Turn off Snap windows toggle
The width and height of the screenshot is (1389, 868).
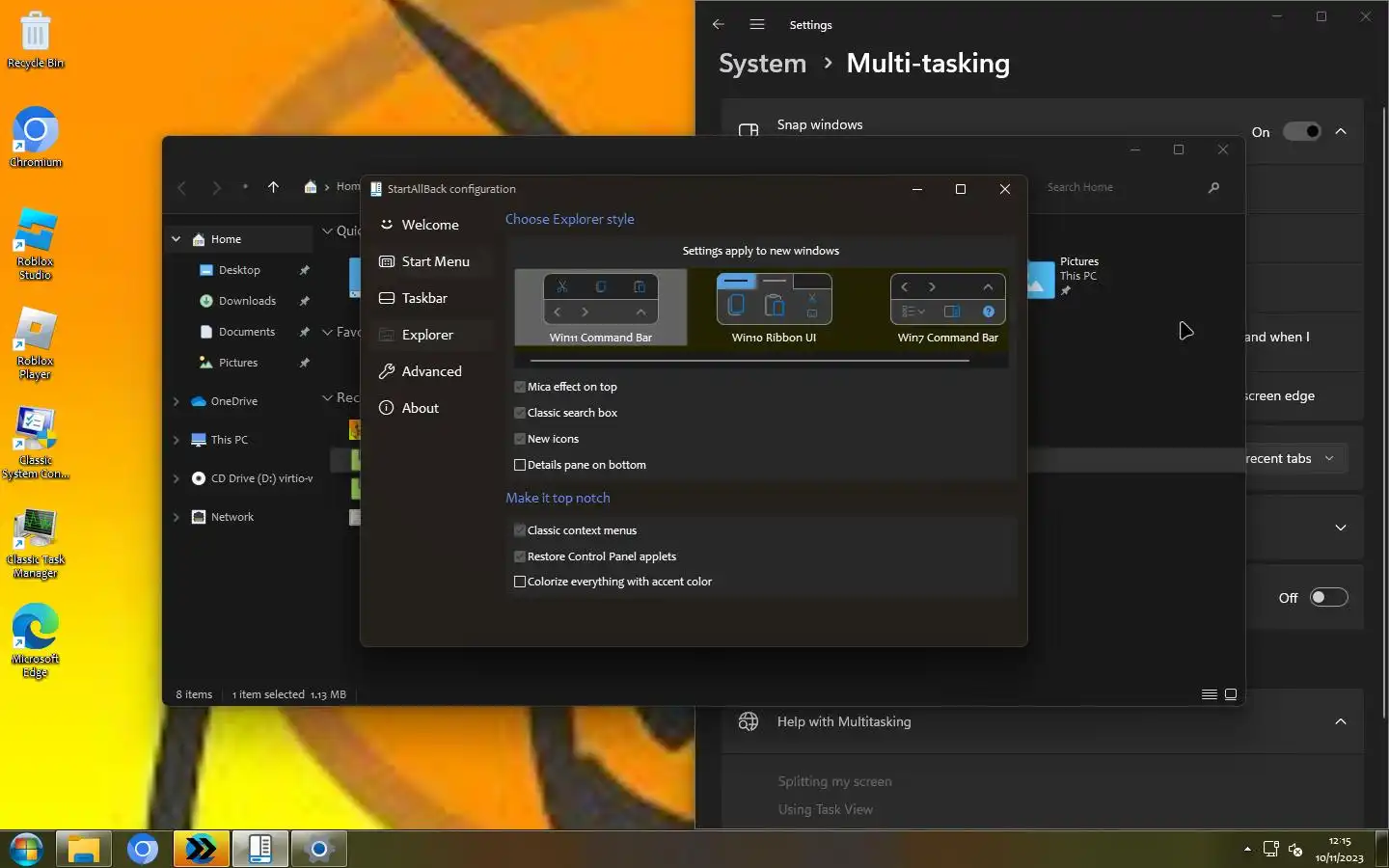click(1301, 131)
